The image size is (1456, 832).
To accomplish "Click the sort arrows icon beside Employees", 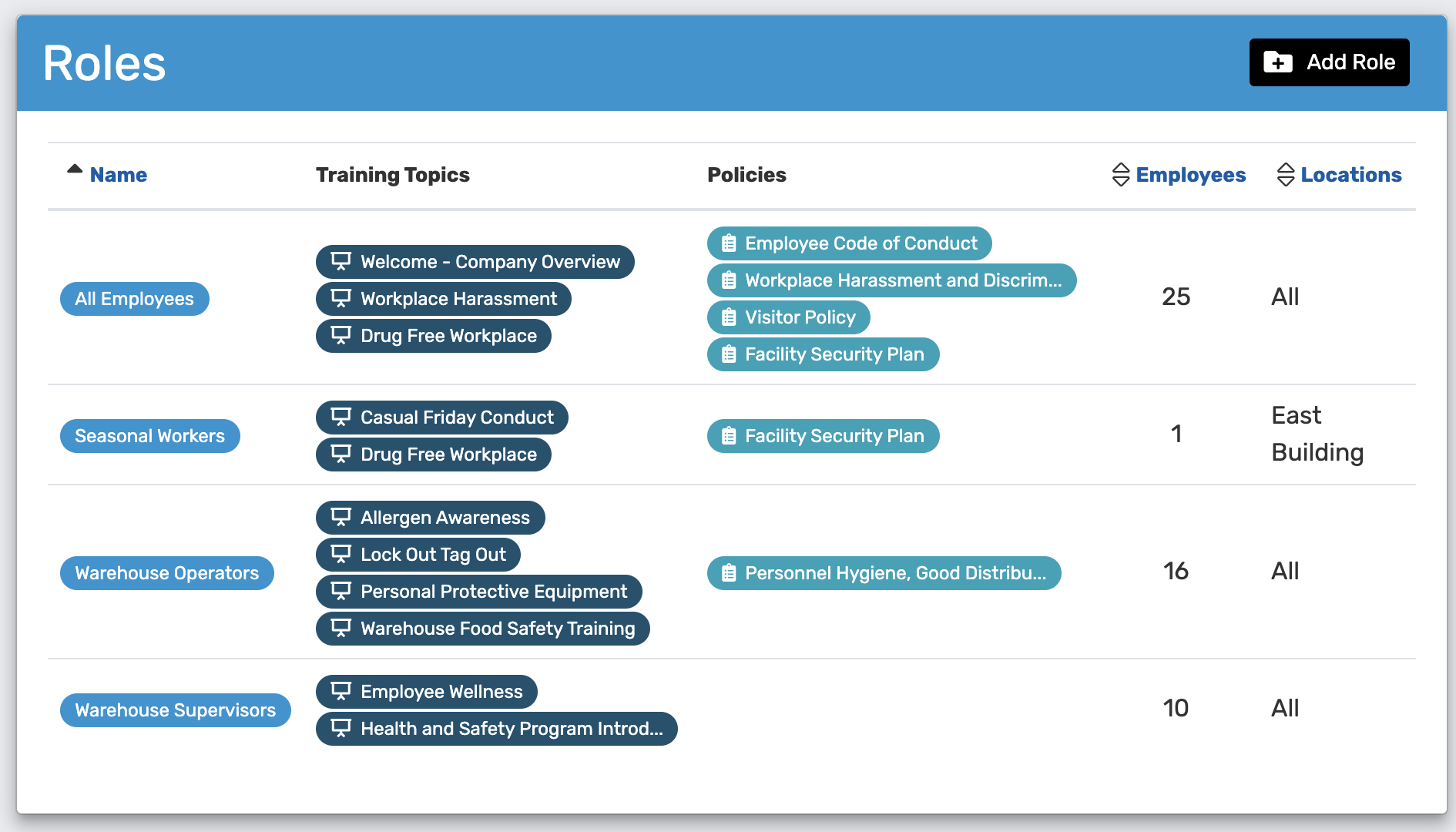I will pyautogui.click(x=1121, y=175).
